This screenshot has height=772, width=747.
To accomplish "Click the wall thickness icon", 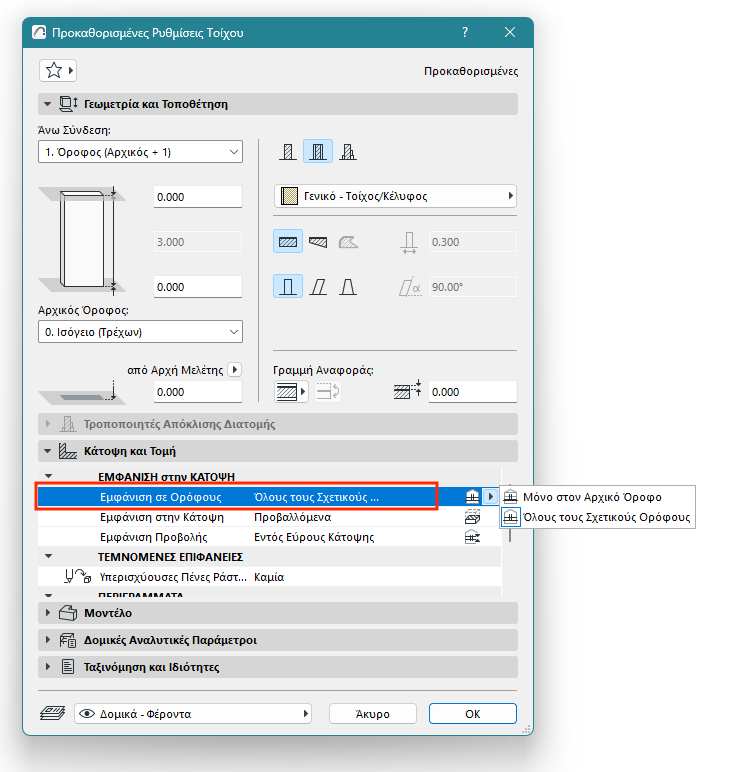I will tap(409, 242).
